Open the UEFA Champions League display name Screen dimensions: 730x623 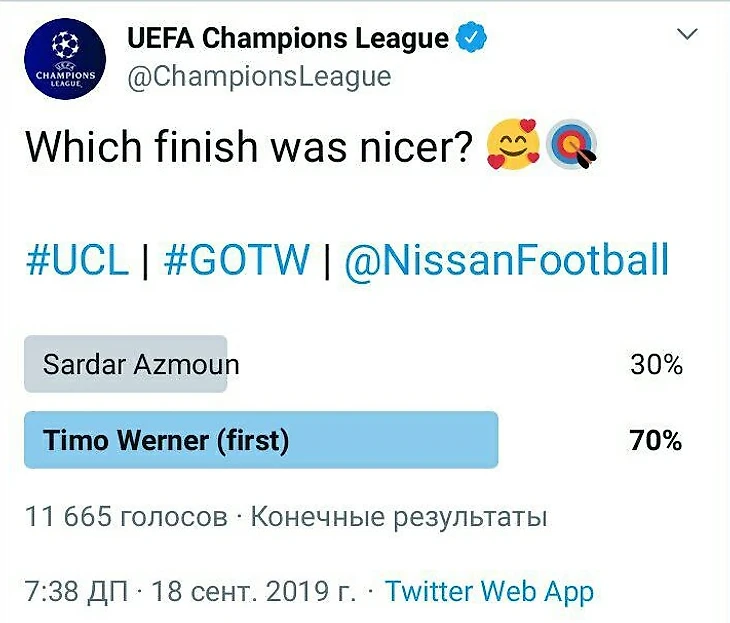288,39
